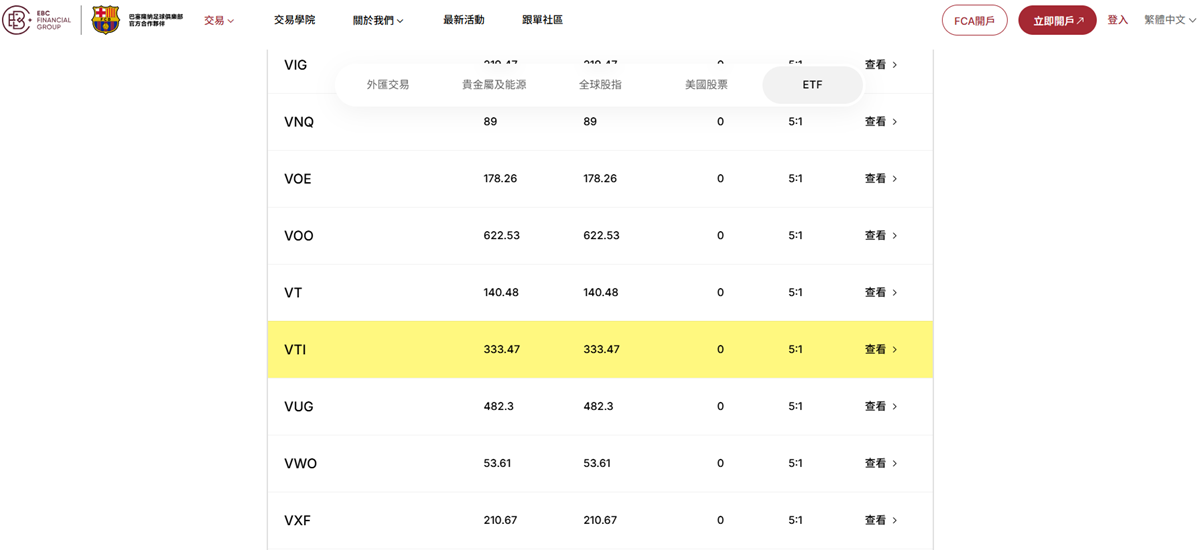
Task: Click the first 333.47 price in VTI row
Action: 501,349
